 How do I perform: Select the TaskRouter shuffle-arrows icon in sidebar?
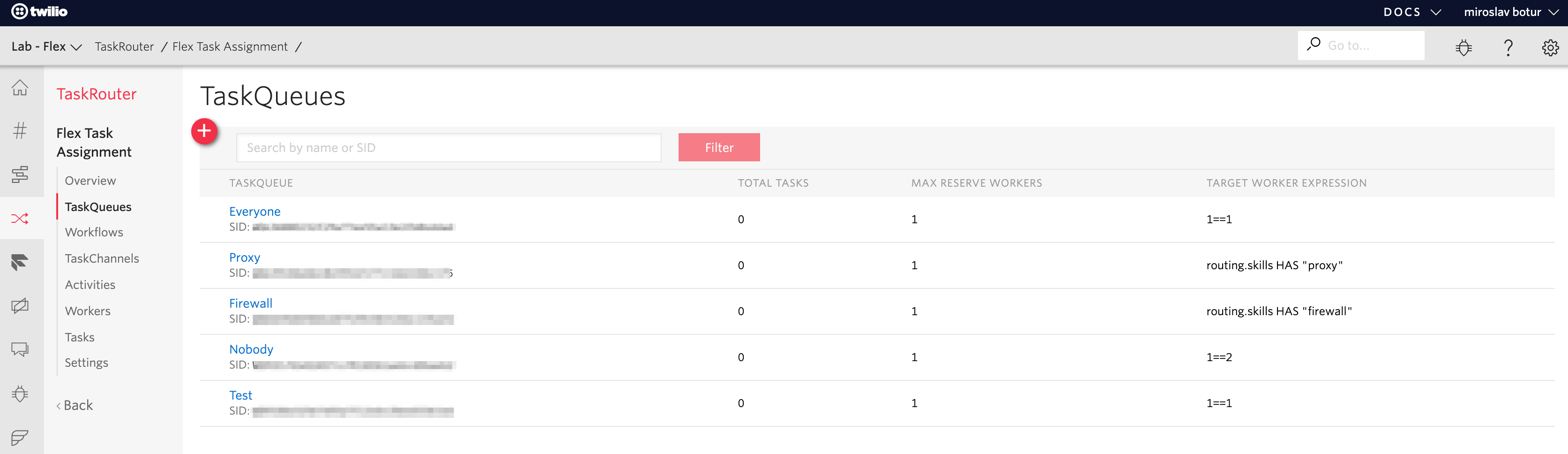pos(20,218)
